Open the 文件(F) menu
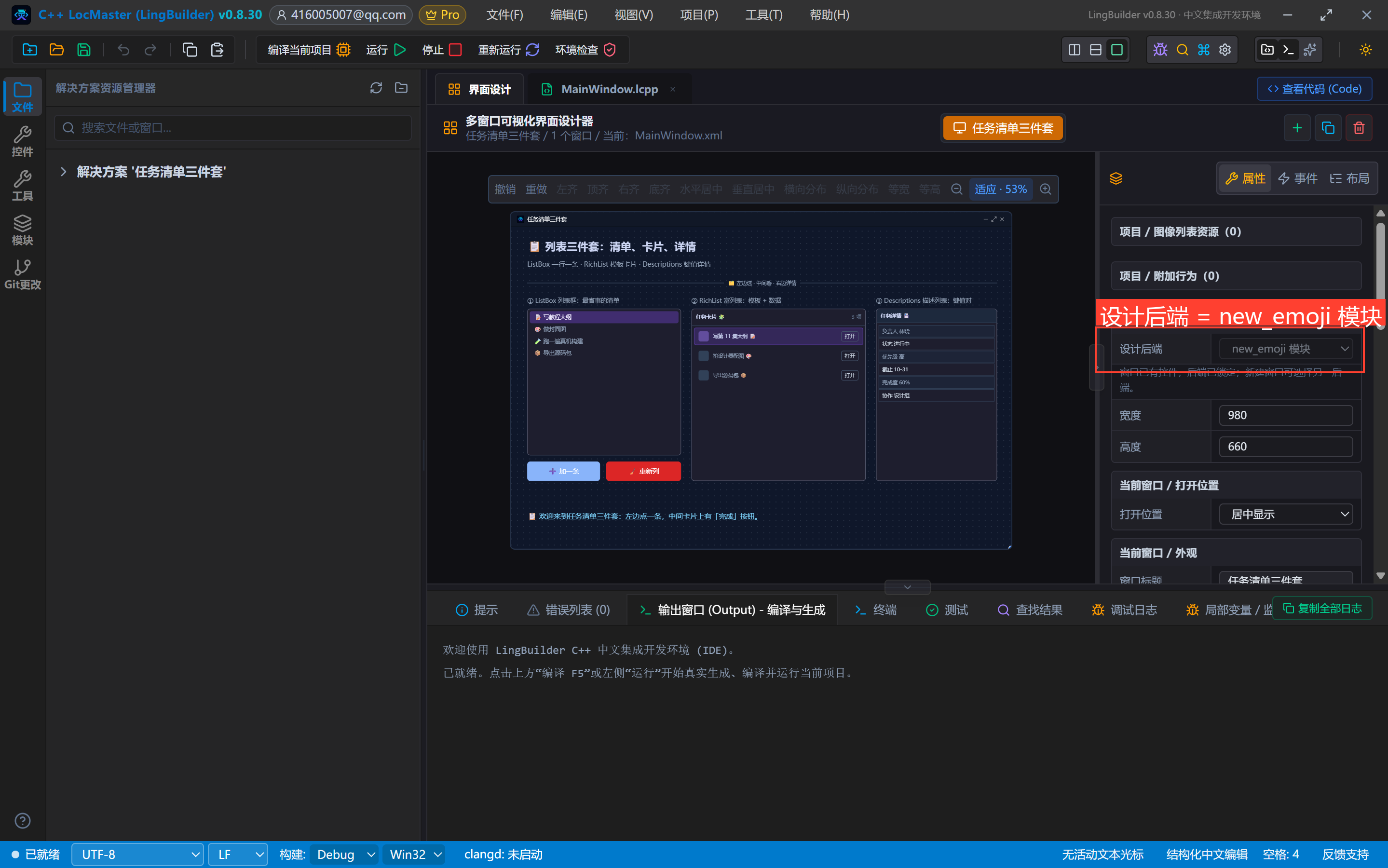The image size is (1388, 868). (x=504, y=15)
